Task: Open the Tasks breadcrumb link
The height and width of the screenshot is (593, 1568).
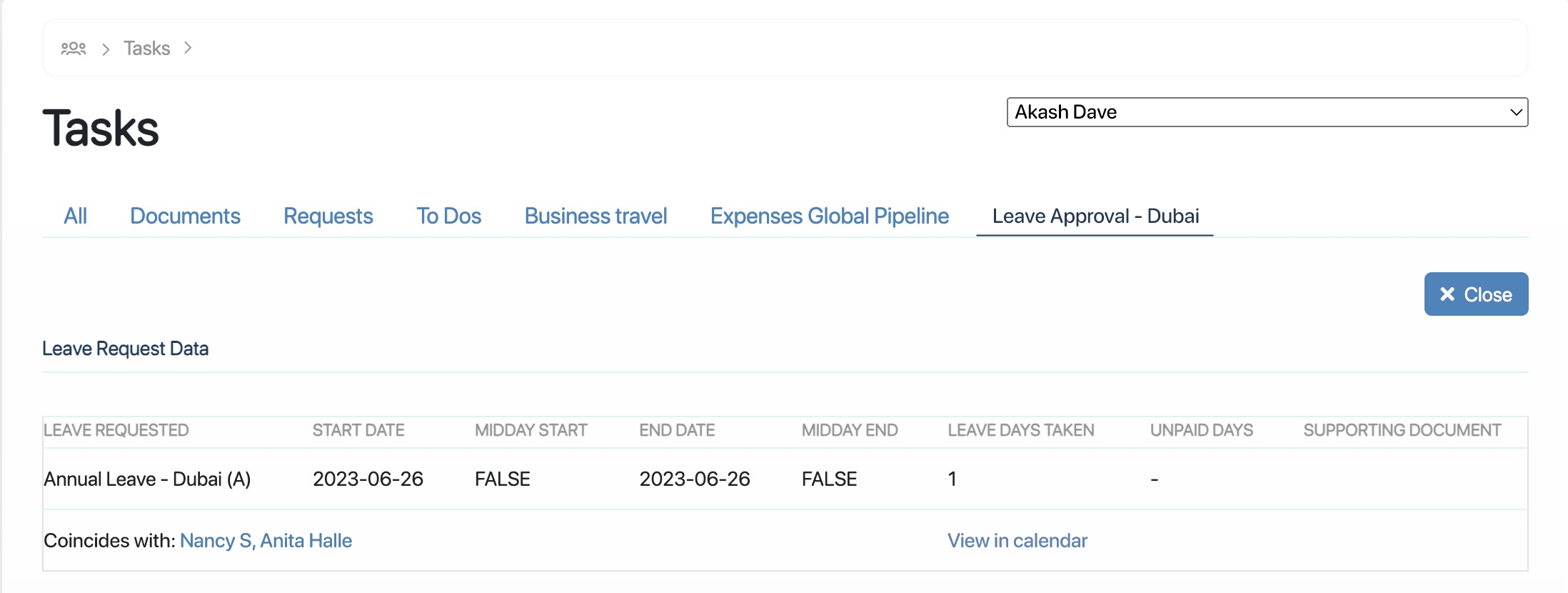Action: coord(146,49)
